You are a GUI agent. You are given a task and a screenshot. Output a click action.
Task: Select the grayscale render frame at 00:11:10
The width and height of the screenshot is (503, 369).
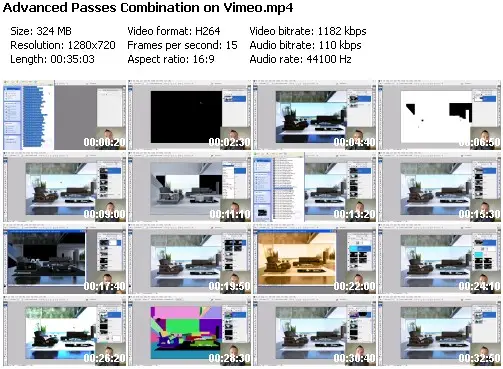189,187
